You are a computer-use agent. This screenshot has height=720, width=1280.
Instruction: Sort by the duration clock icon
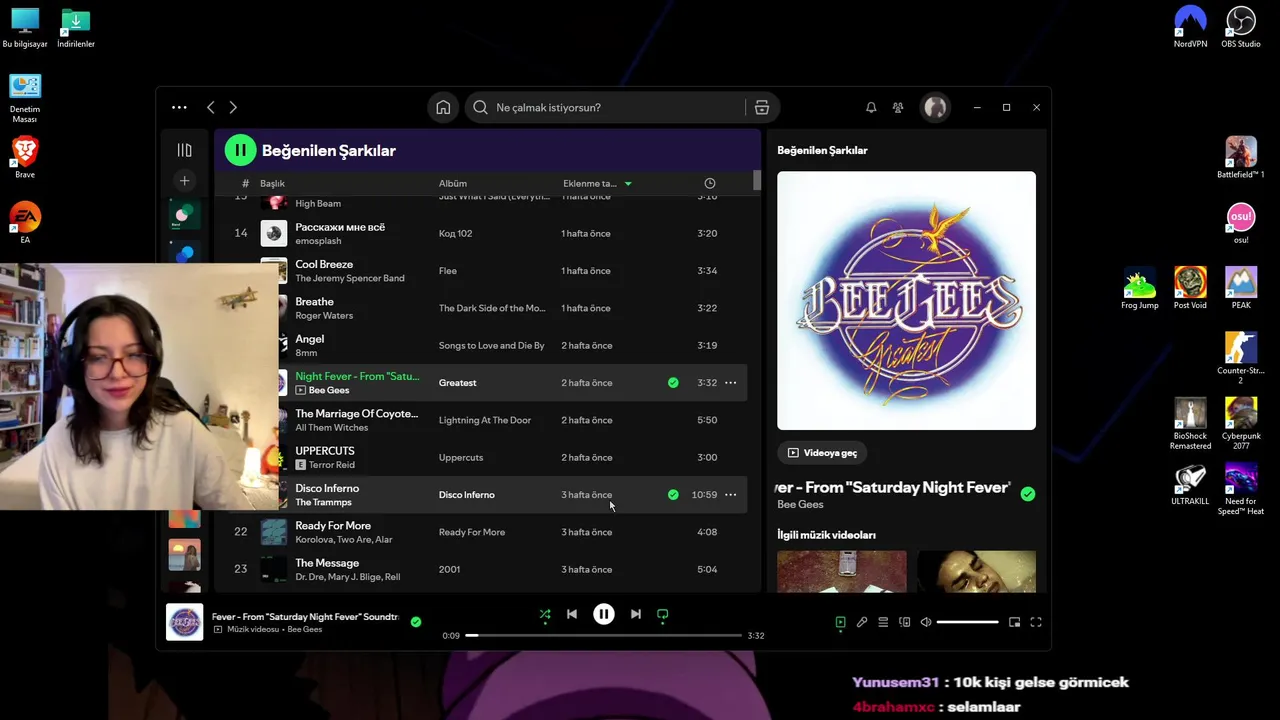[710, 184]
